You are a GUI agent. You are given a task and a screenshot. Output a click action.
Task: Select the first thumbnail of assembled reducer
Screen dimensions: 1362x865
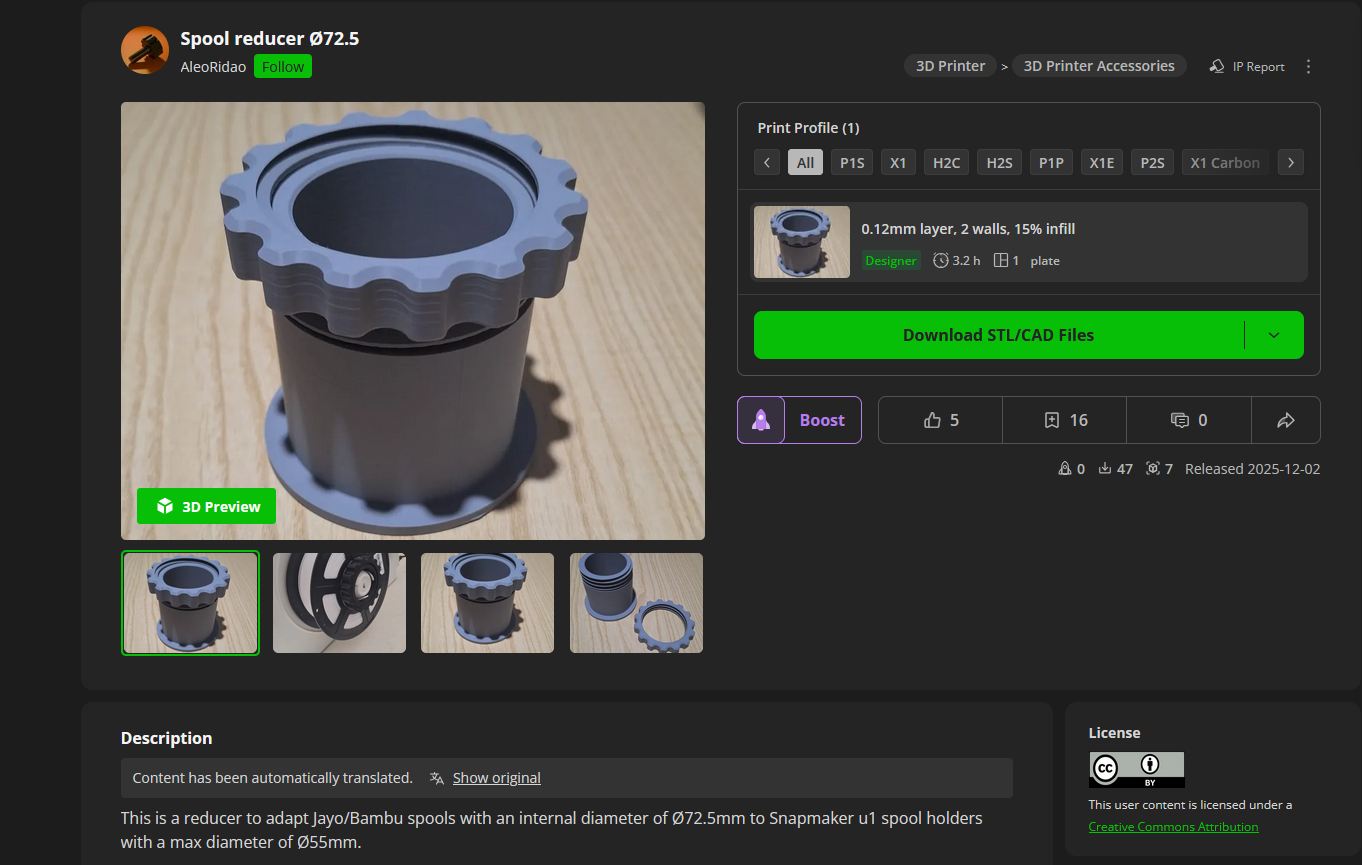(x=190, y=603)
